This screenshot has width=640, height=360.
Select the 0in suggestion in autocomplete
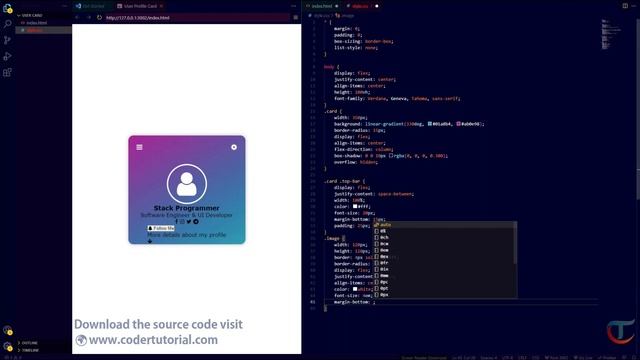click(x=443, y=269)
